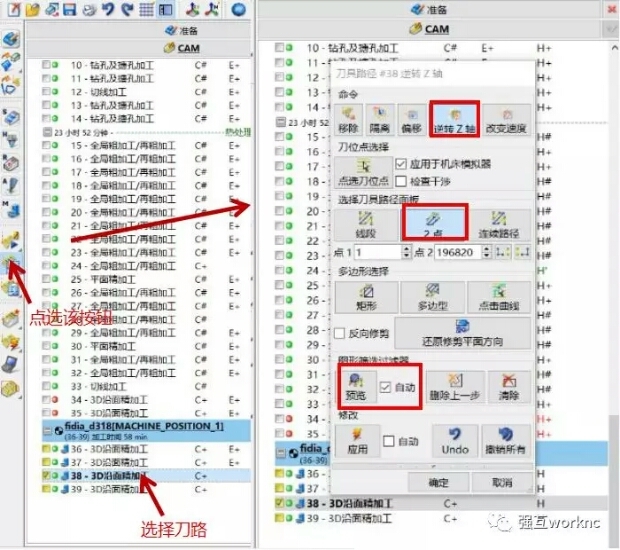Enable the 反向修剪 checkbox
The image size is (620, 550).
coord(339,333)
